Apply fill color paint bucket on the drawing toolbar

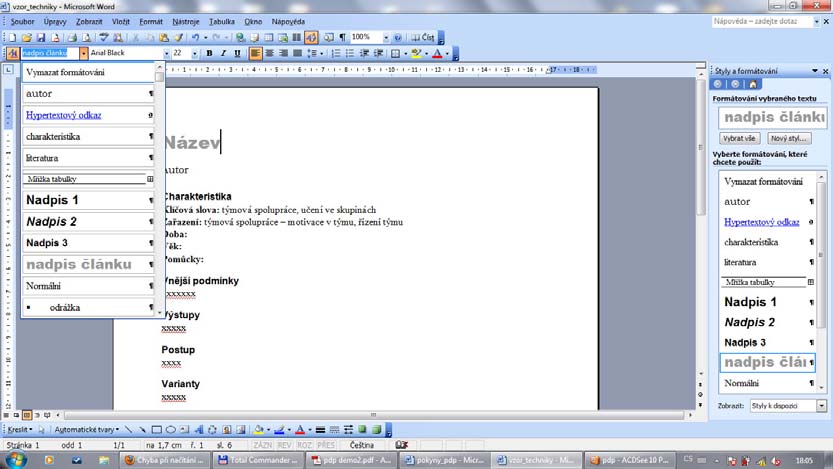point(258,429)
